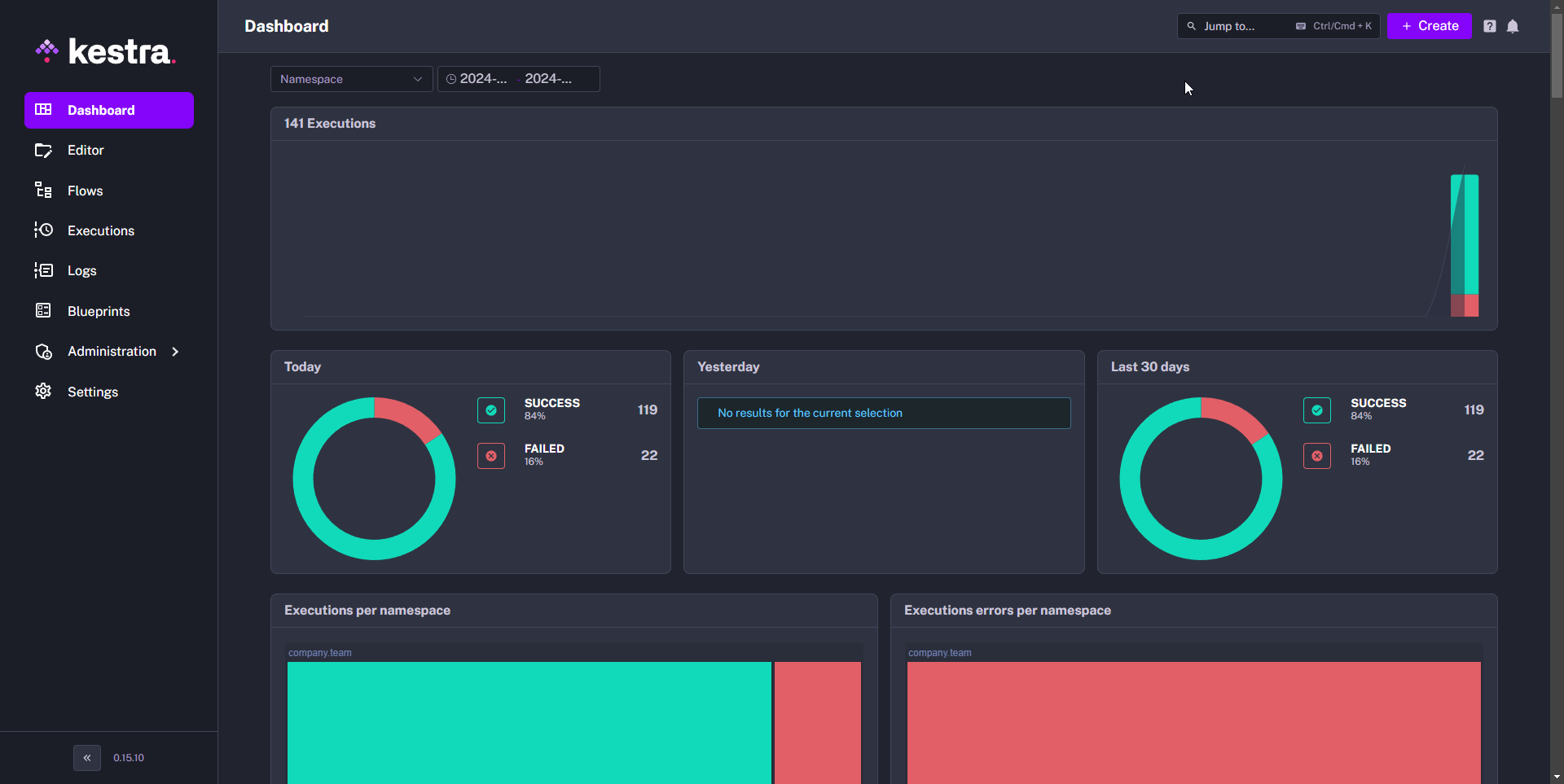
Task: Open the Namespace dropdown filter
Action: click(351, 79)
